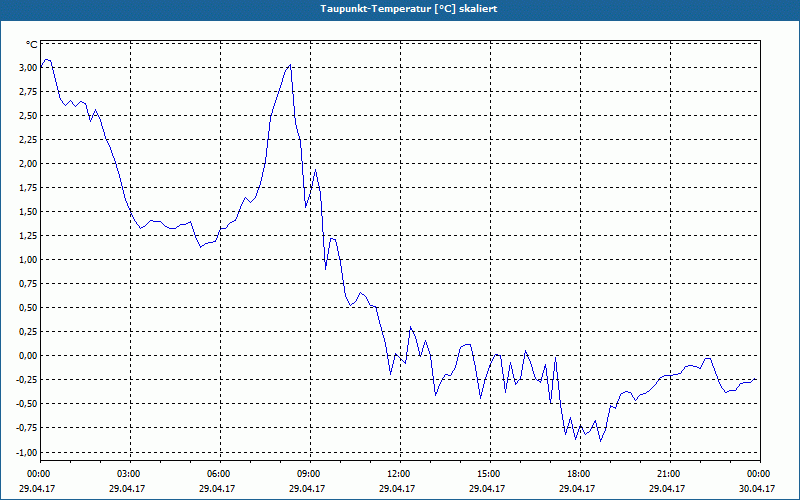Screen dimensions: 800x500
Task: Click the 15:00 time axis label
Action: [490, 474]
